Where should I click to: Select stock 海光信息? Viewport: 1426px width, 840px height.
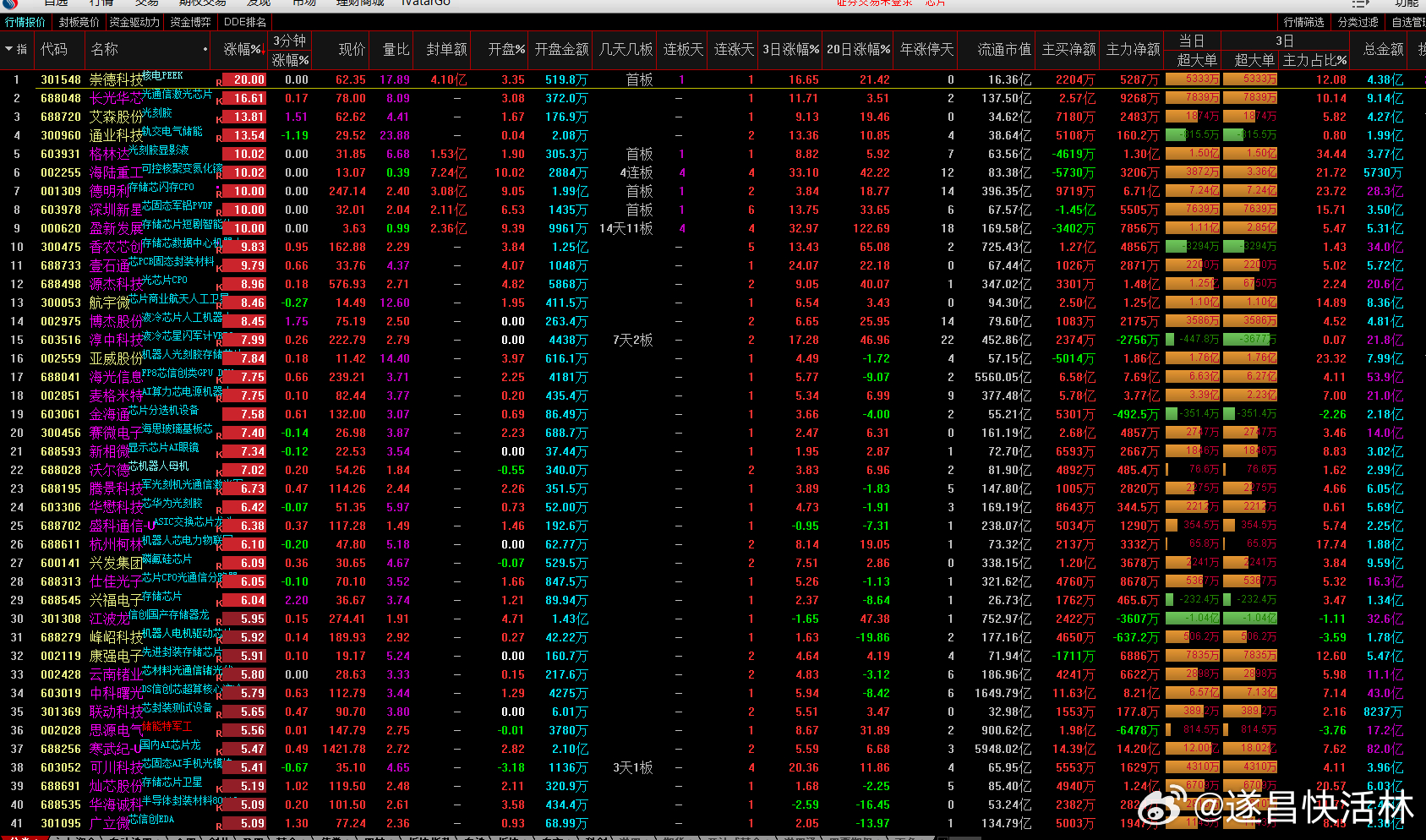pyautogui.click(x=116, y=377)
